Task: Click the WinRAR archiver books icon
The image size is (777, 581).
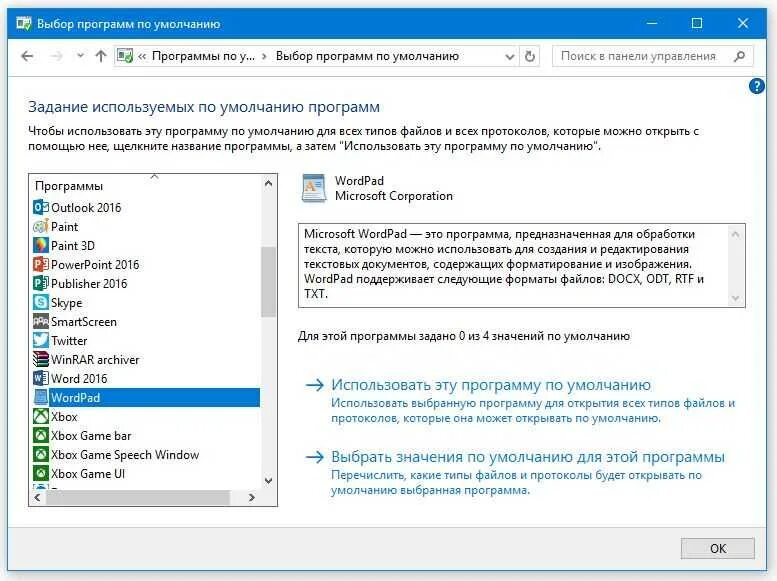Action: click(x=41, y=359)
